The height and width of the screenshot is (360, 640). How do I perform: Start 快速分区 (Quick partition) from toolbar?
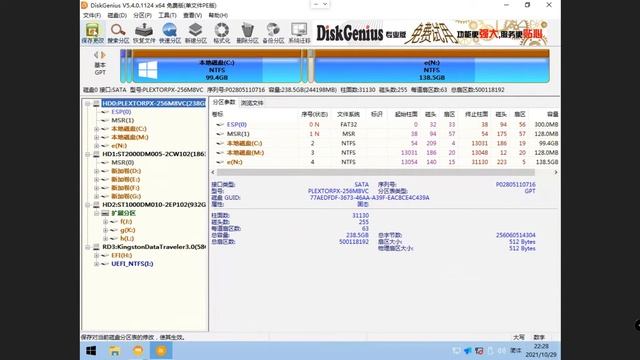tap(170, 33)
